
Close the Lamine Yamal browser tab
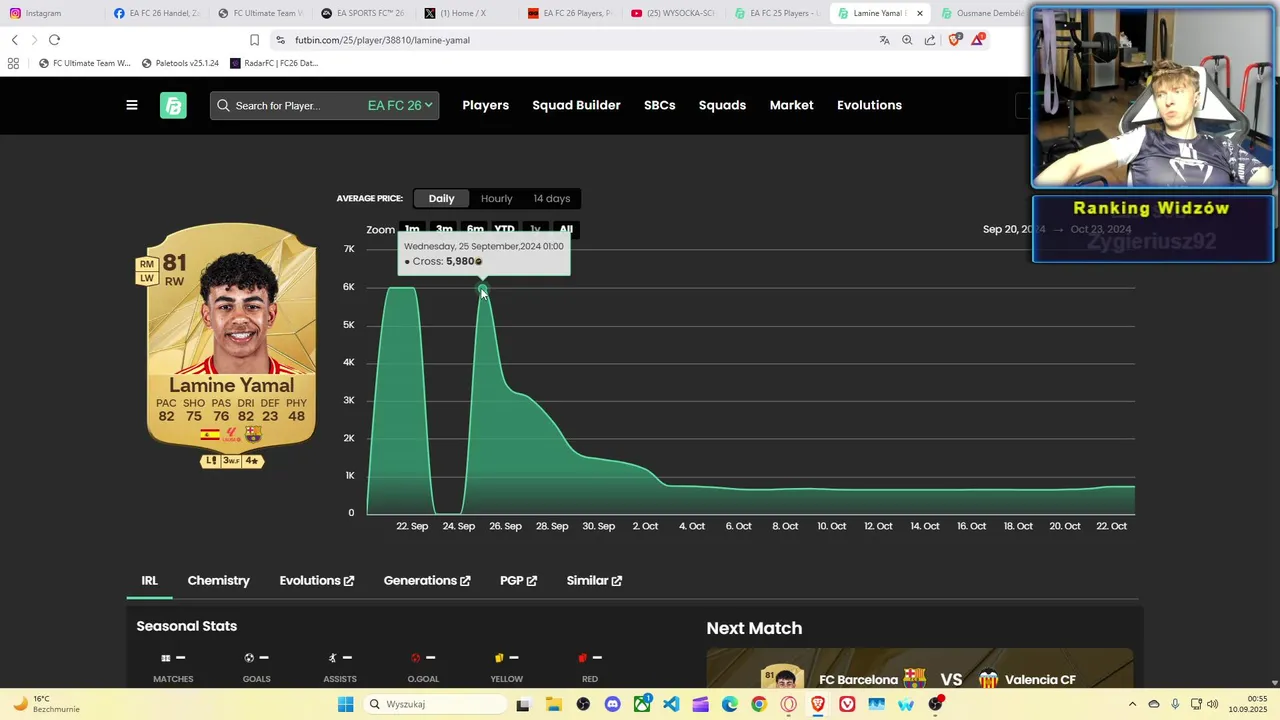point(920,13)
